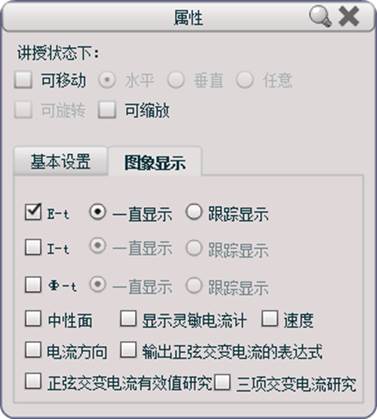Select the 图象显示 tab
This screenshot has height=419, width=377.
[155, 163]
